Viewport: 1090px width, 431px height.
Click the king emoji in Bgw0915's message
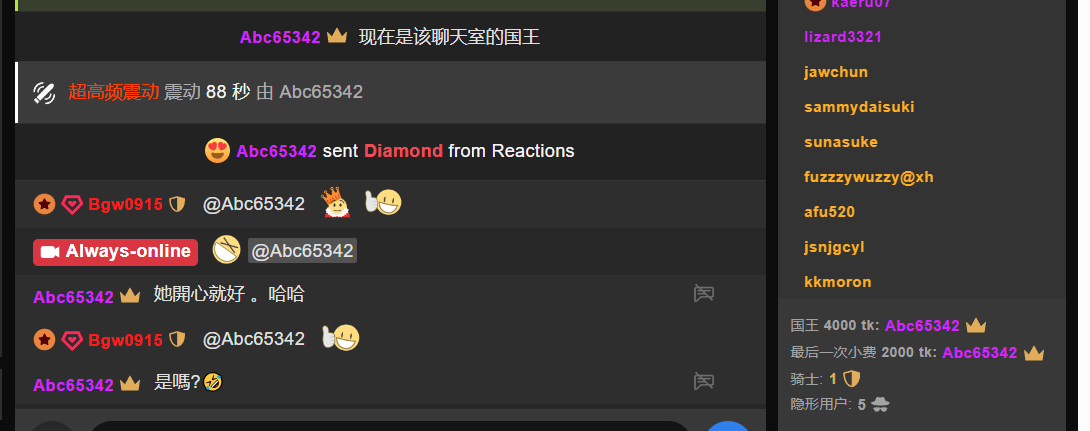pos(336,203)
